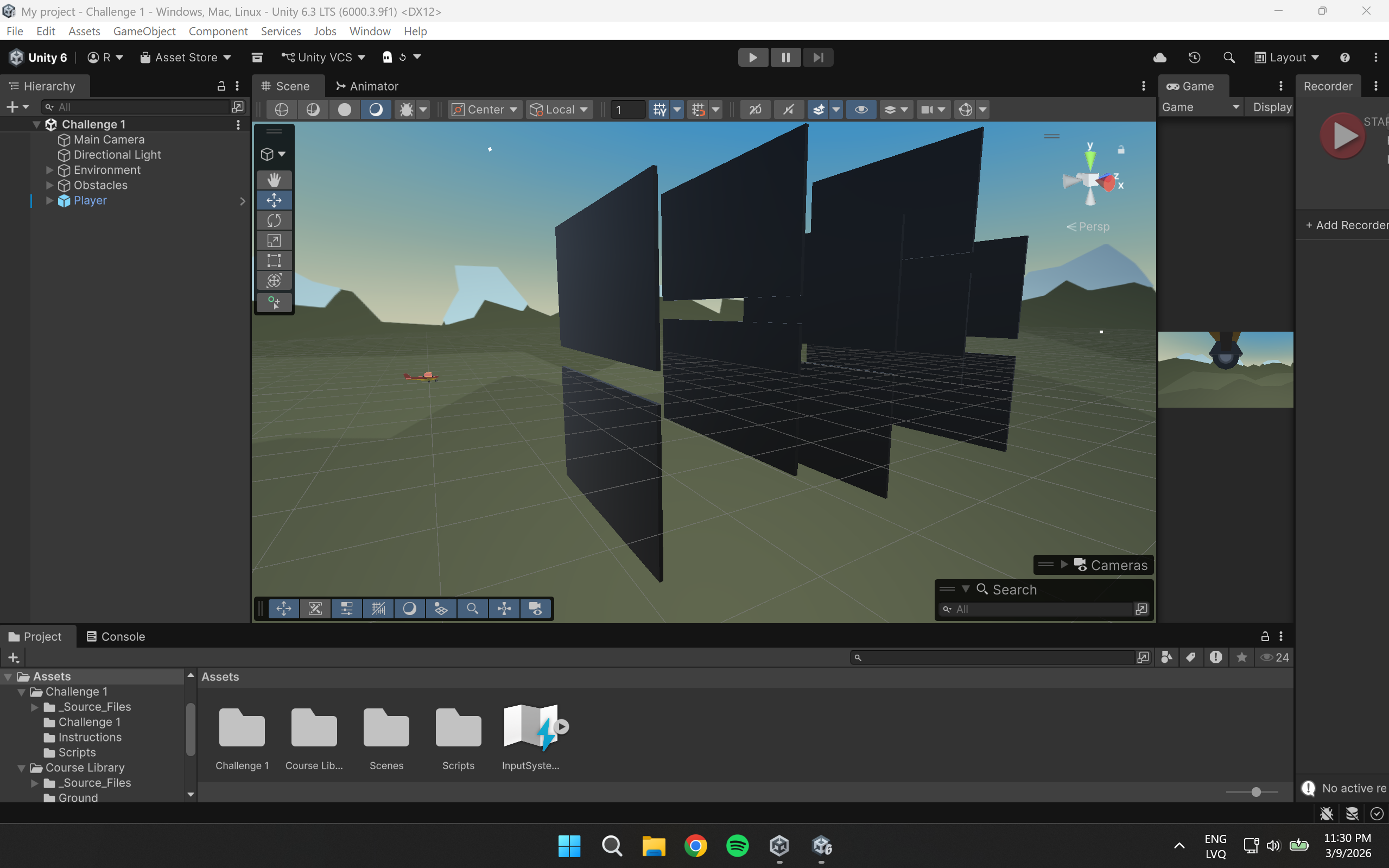Select the Hand view tool
The width and height of the screenshot is (1389, 868).
(274, 180)
